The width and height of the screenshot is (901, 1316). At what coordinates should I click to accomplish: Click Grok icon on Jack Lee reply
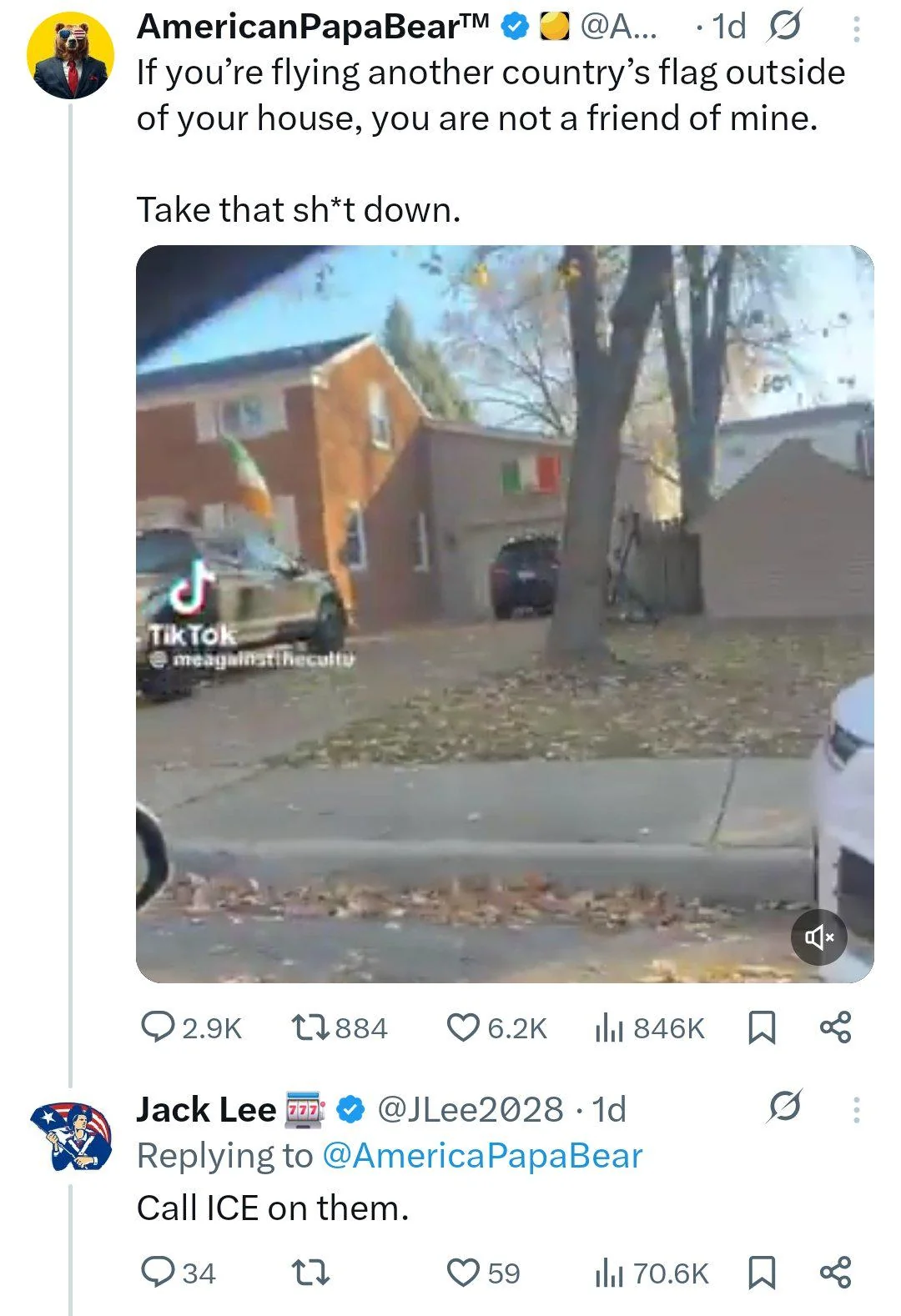pyautogui.click(x=785, y=1107)
